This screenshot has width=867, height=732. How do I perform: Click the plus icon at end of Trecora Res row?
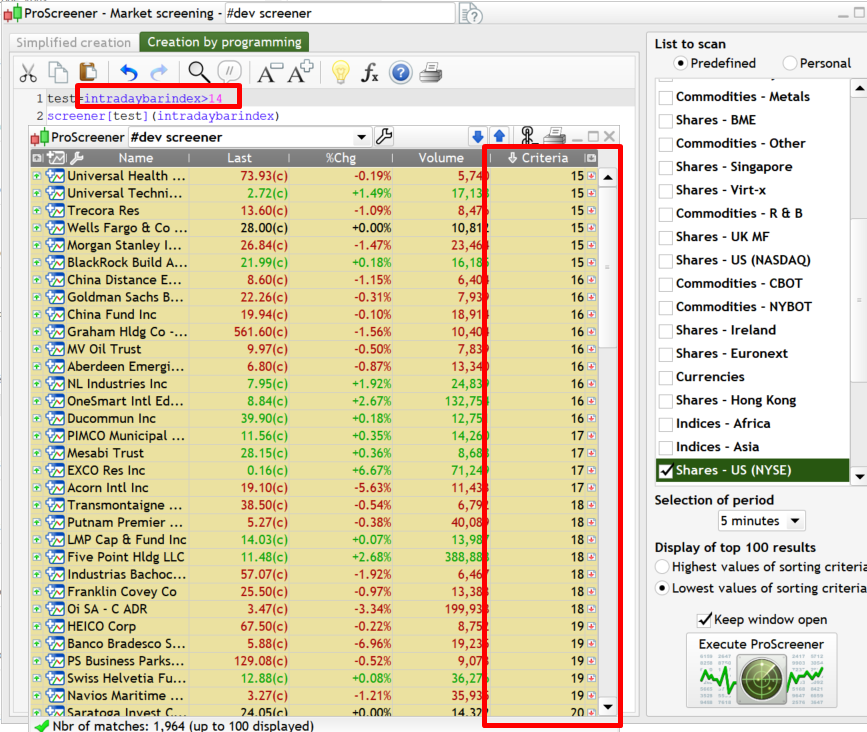click(592, 211)
